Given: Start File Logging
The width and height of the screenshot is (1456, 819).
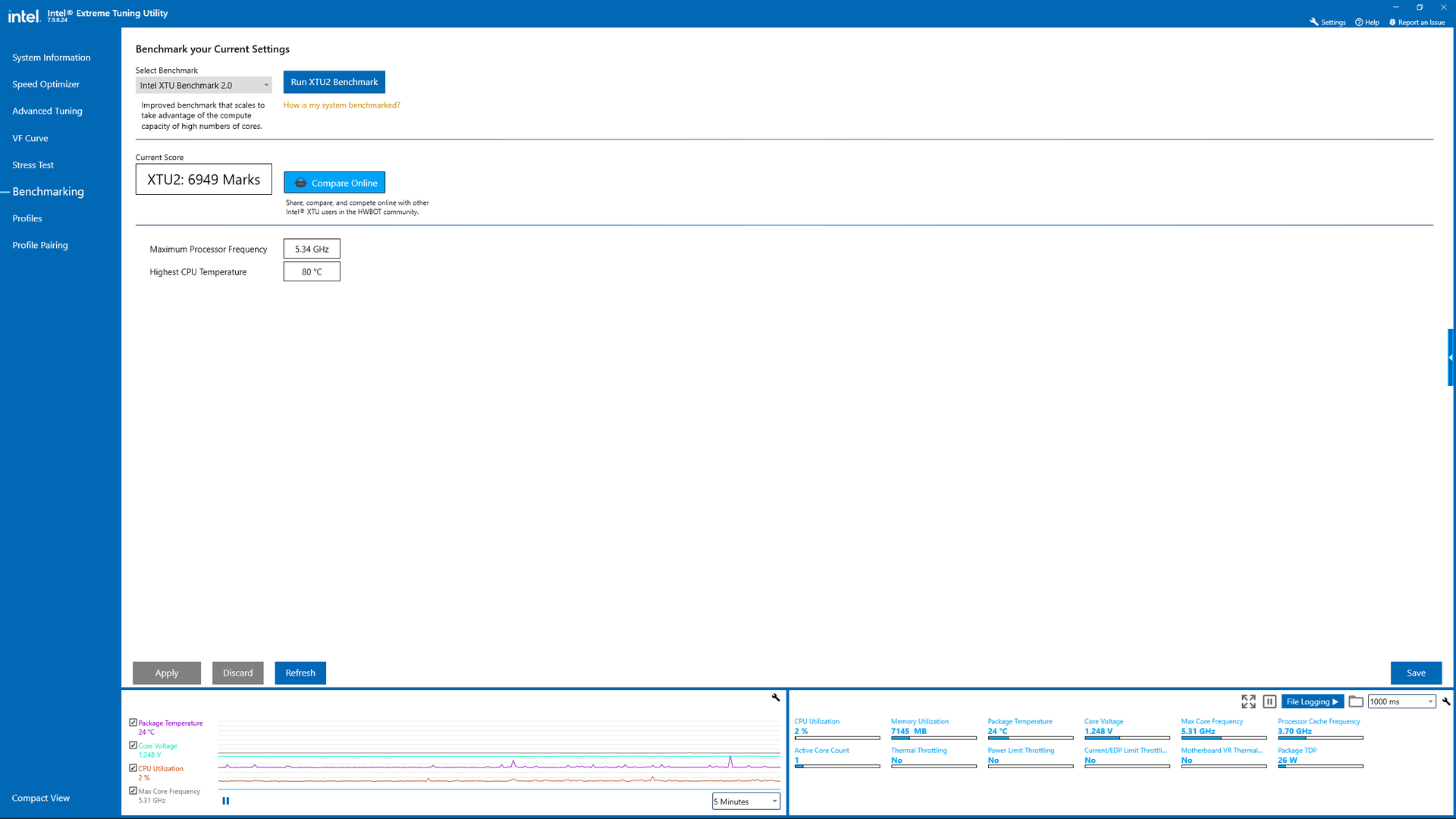Looking at the screenshot, I should [1313, 701].
